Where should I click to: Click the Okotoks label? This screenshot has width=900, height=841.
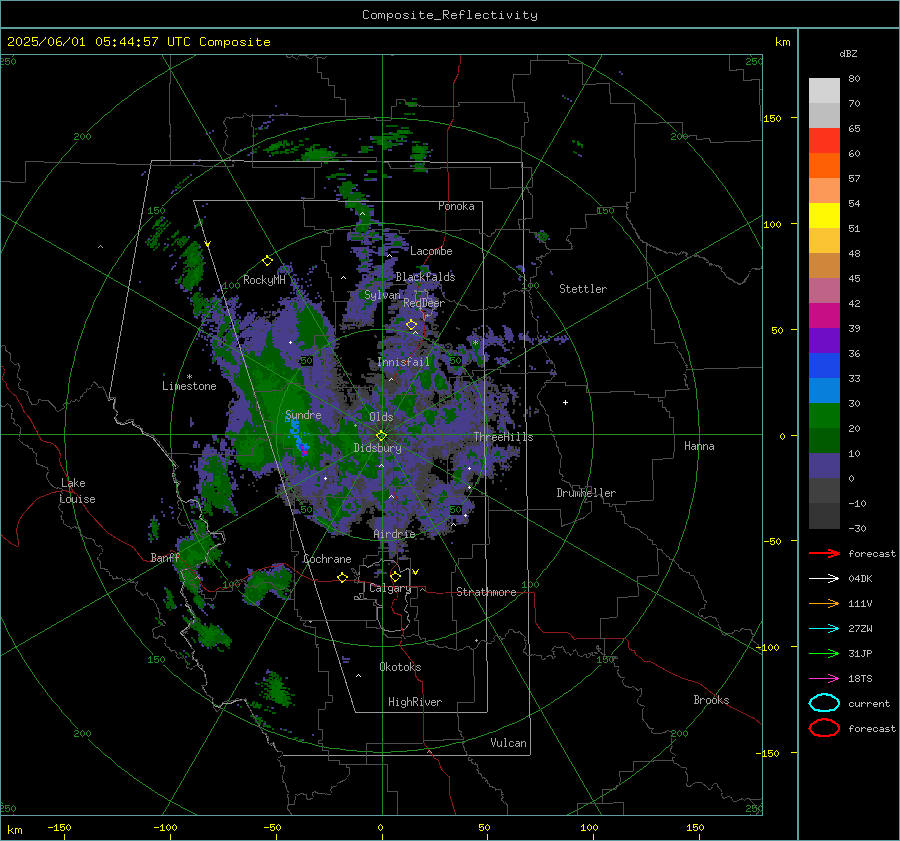(x=400, y=667)
